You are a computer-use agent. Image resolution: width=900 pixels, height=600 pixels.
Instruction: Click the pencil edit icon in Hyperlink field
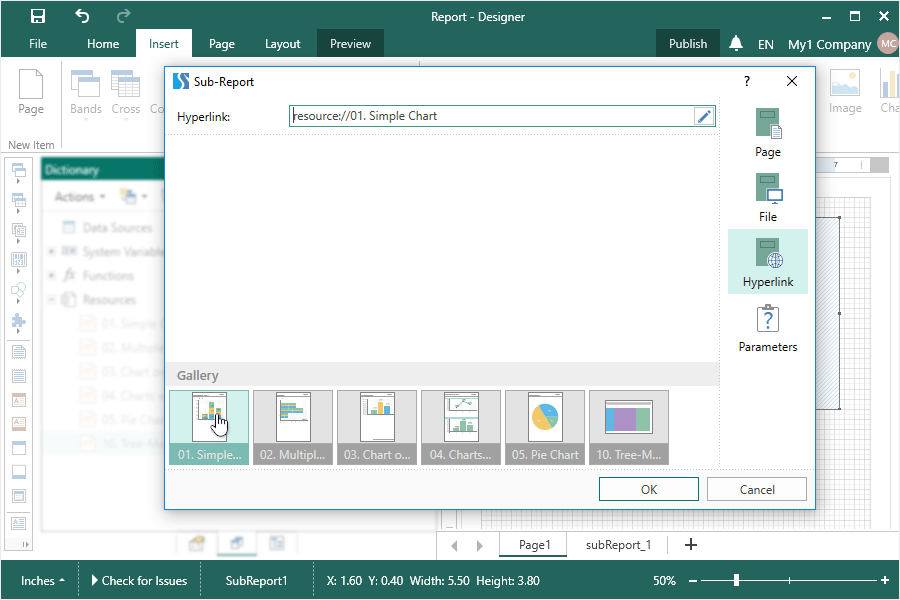pos(704,116)
